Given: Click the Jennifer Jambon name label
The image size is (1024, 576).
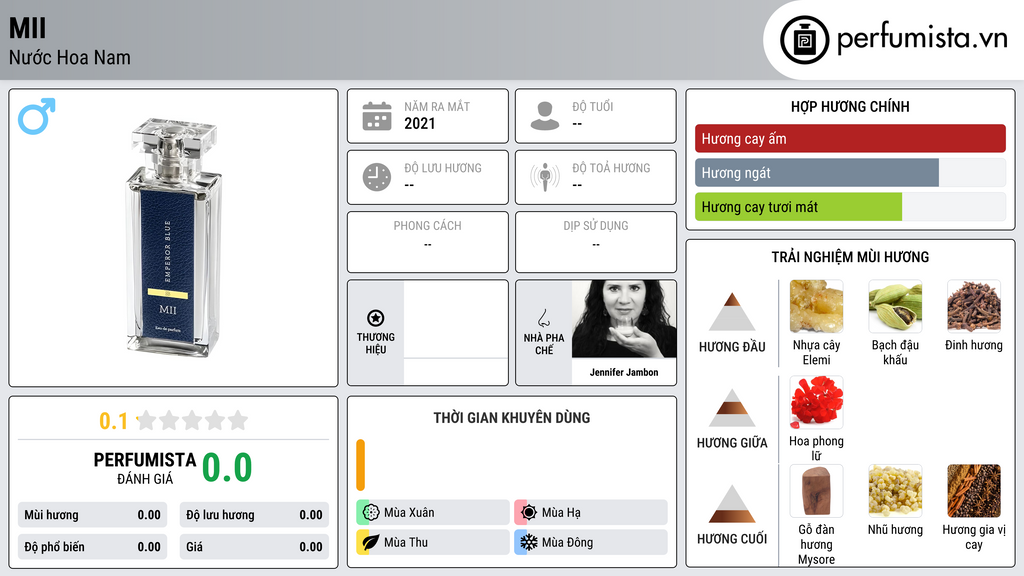Looking at the screenshot, I should [x=624, y=372].
